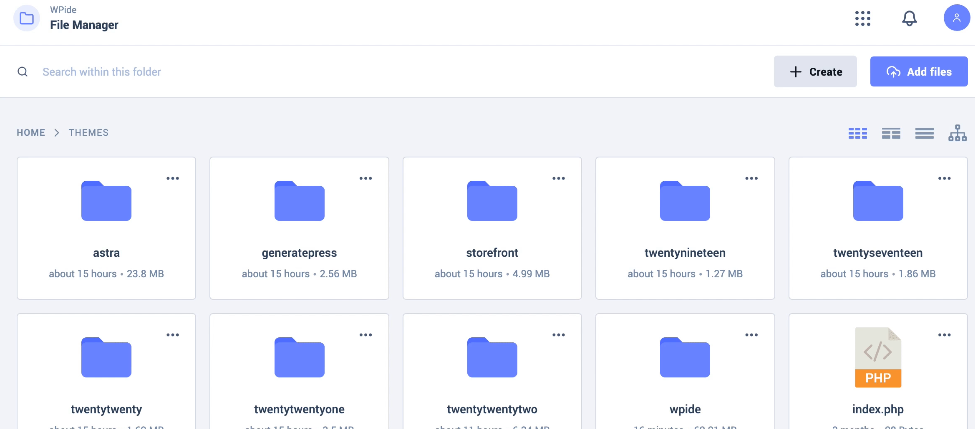
Task: Open more options for generatepress
Action: point(366,178)
